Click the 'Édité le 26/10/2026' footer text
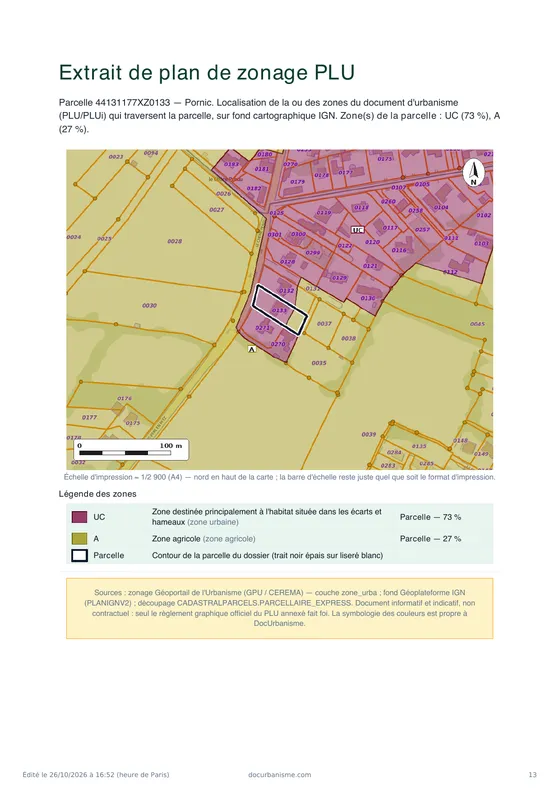This screenshot has height=792, width=560. coord(96,774)
